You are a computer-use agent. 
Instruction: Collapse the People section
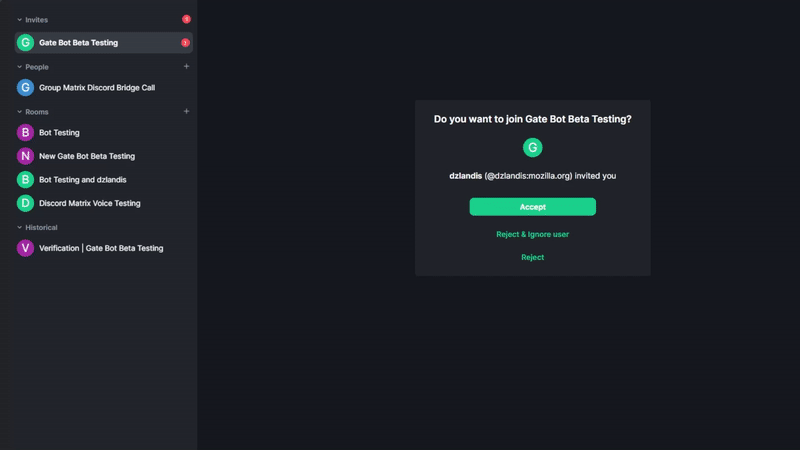pyautogui.click(x=19, y=67)
